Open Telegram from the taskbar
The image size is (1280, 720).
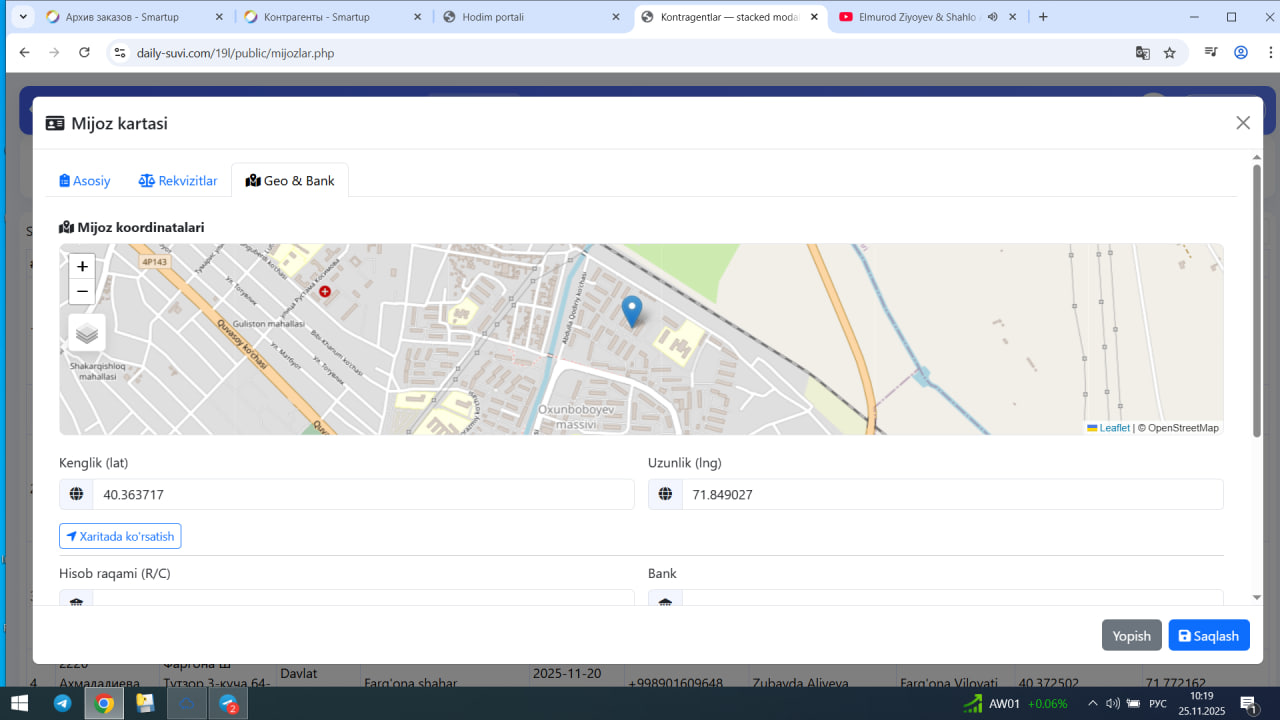pyautogui.click(x=62, y=703)
